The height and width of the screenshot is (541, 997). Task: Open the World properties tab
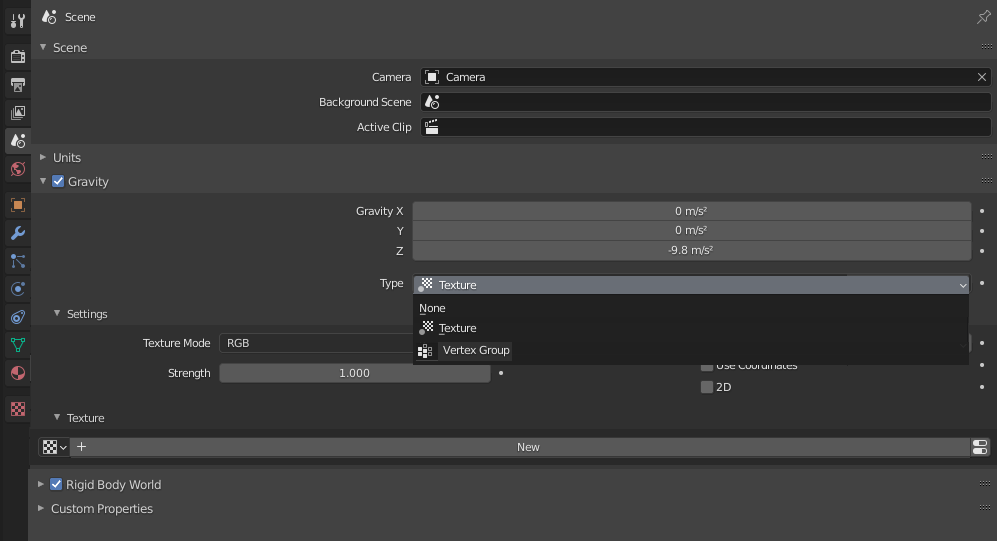point(18,169)
